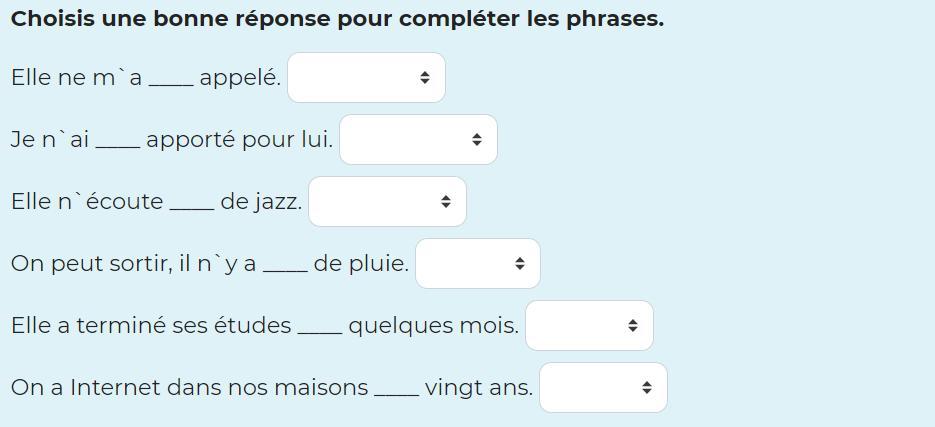Click the blank before "vingt ans"
935x427 pixels.
[396, 389]
